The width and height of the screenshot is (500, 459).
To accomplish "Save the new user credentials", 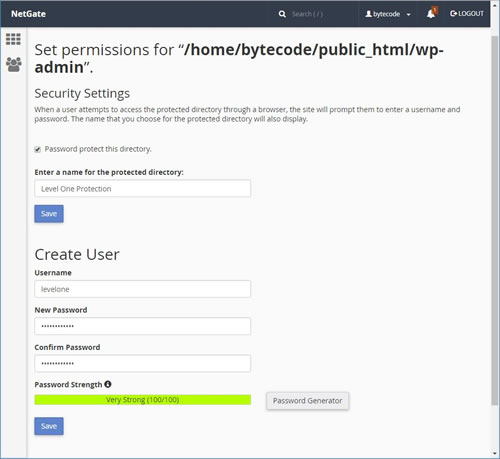I will point(49,426).
